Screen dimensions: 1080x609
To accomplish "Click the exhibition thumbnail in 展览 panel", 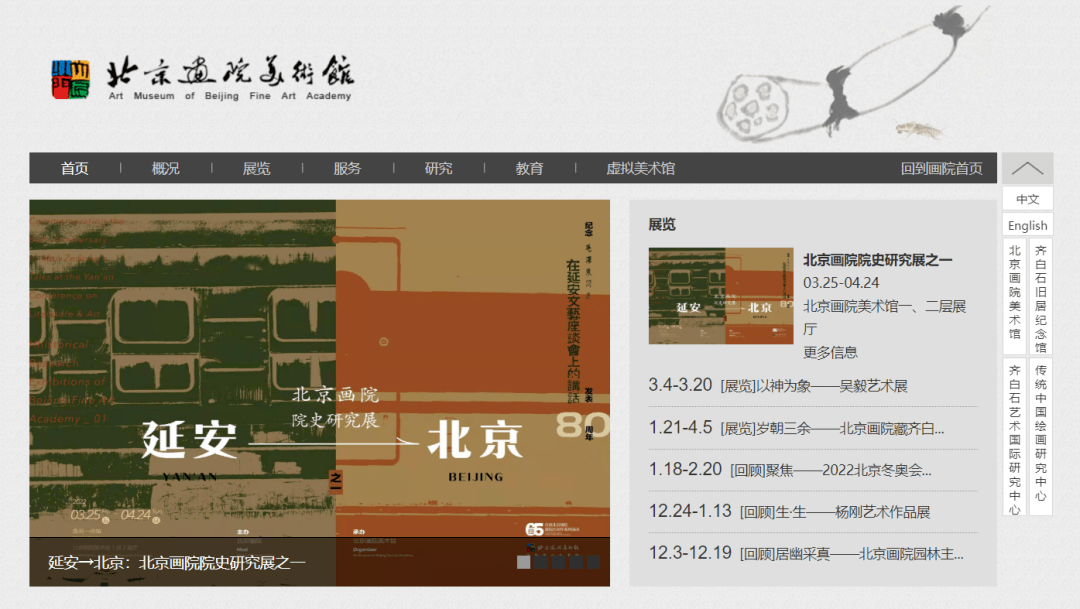I will pyautogui.click(x=720, y=296).
